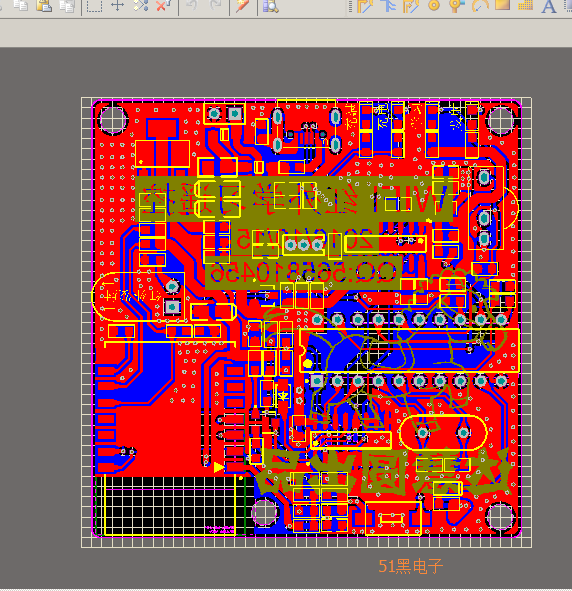Image resolution: width=572 pixels, height=591 pixels.
Task: Select the Interactive Multi-Routing tool
Action: [x=387, y=6]
